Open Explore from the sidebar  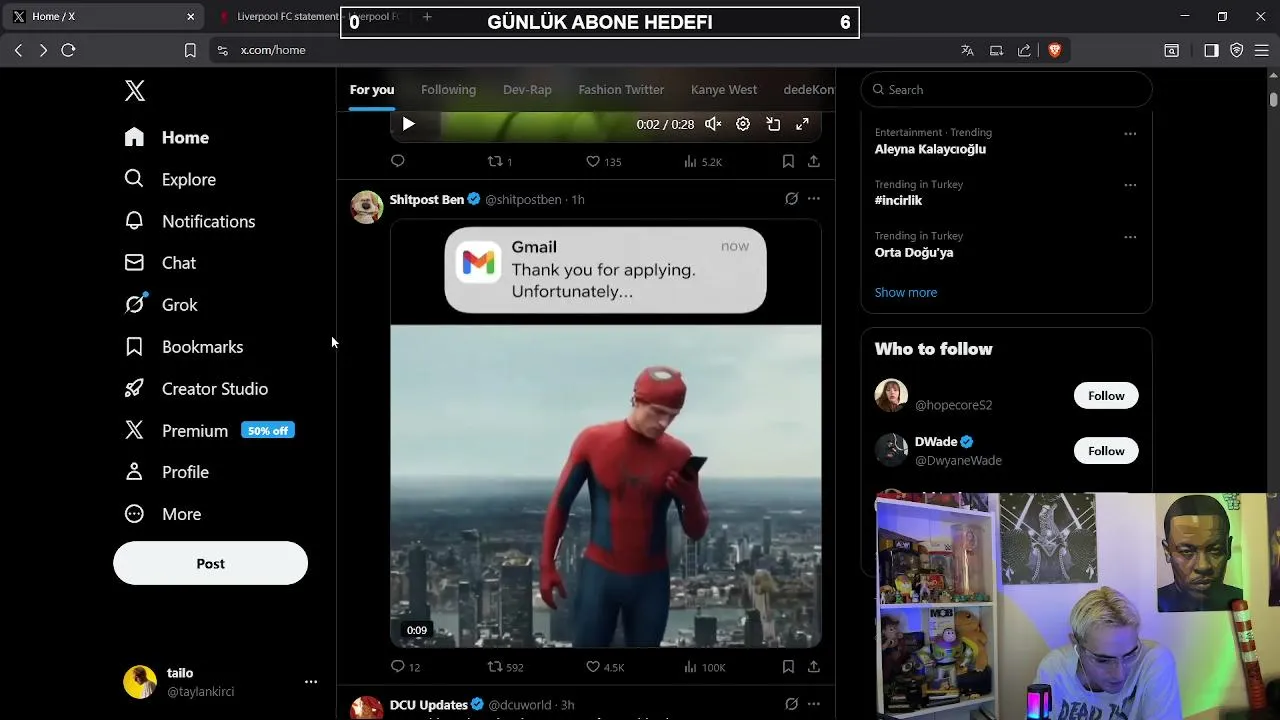(x=170, y=179)
